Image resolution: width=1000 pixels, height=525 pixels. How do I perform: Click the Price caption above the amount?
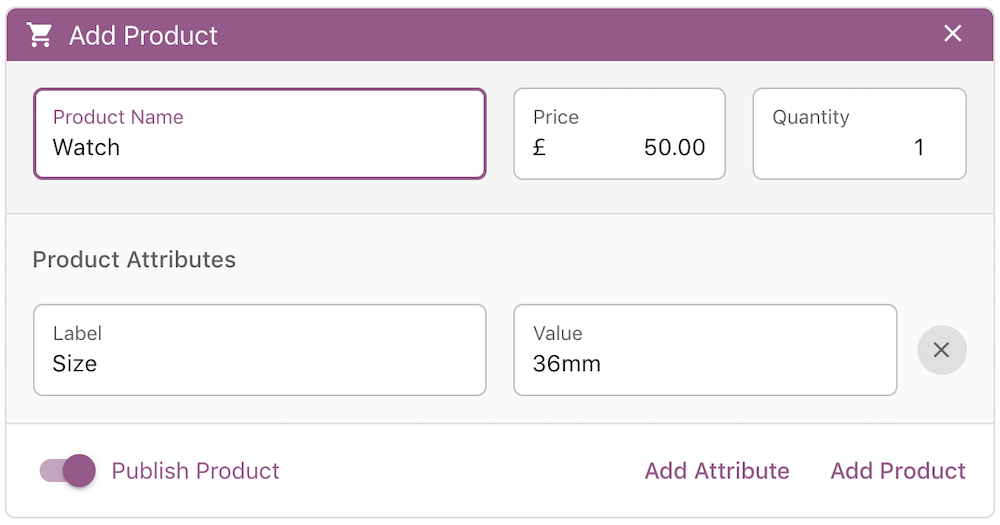click(x=556, y=117)
